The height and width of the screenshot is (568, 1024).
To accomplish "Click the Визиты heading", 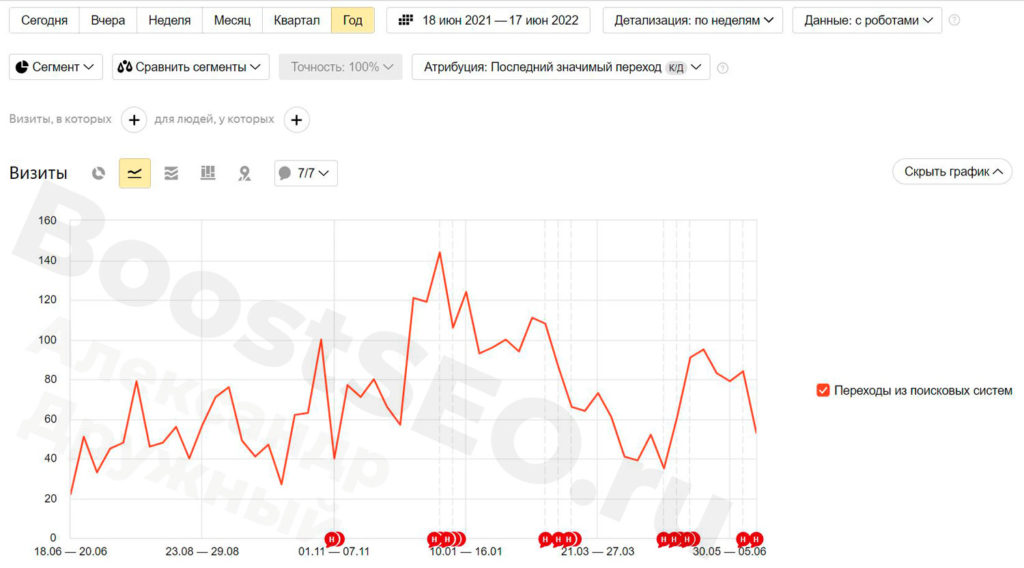I will tap(38, 173).
